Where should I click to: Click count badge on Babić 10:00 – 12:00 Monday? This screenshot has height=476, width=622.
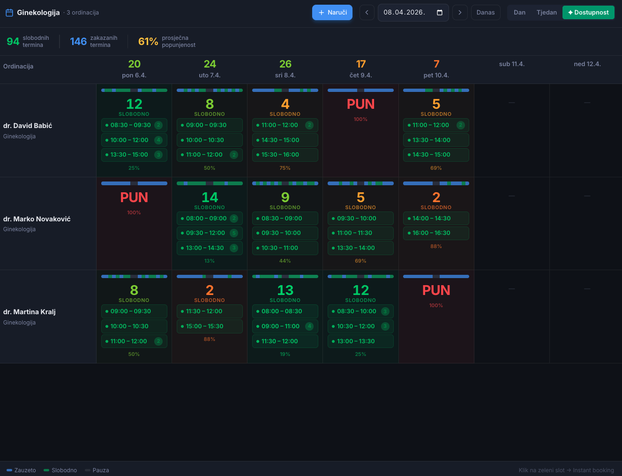click(158, 140)
